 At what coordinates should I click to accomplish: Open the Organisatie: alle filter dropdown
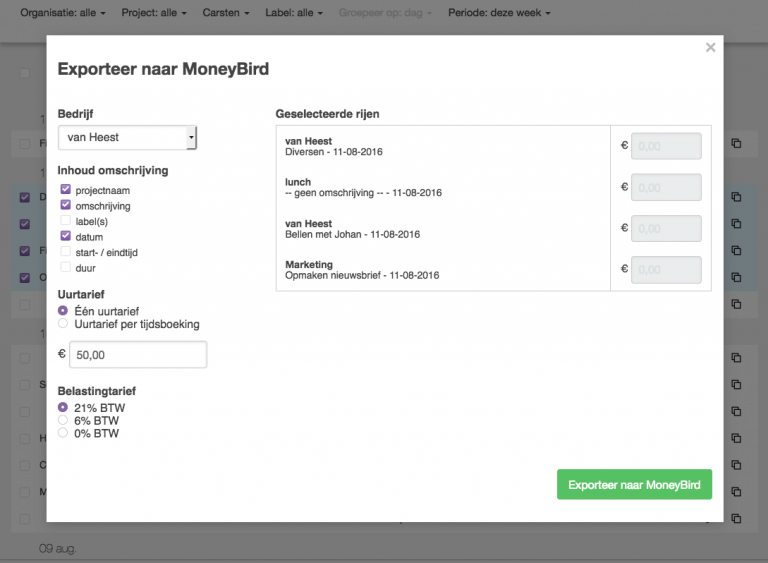click(63, 13)
